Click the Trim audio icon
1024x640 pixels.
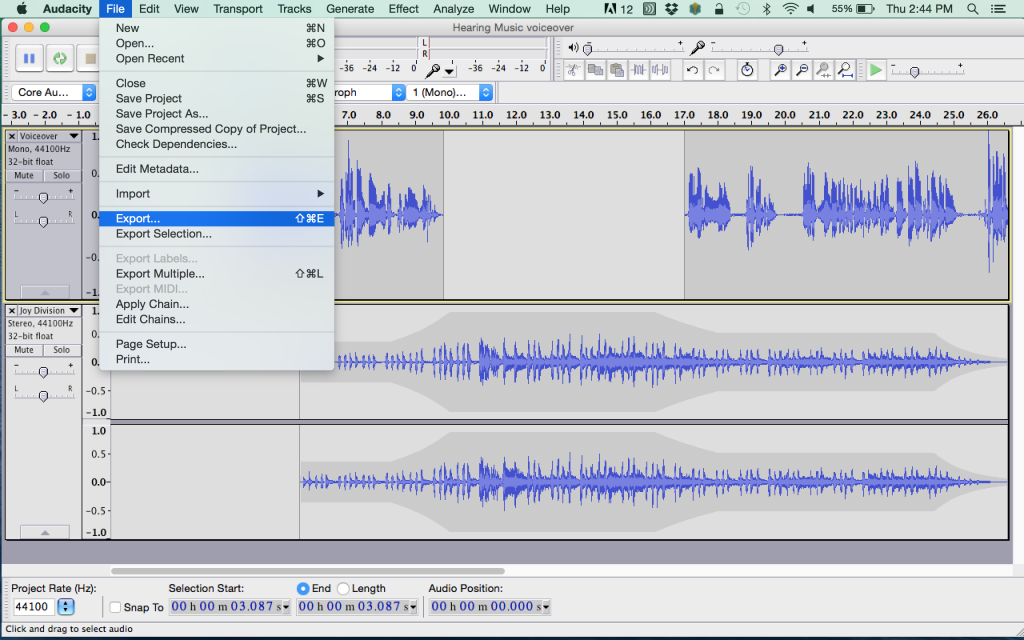pos(638,70)
